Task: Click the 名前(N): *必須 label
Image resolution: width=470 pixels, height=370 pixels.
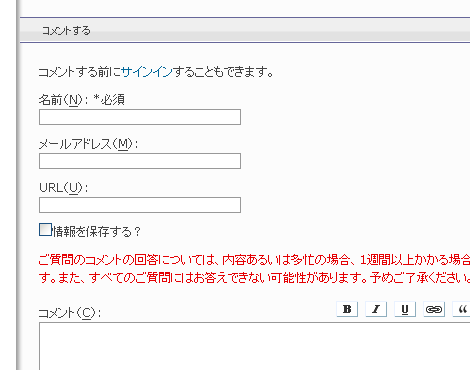Action: coord(82,100)
